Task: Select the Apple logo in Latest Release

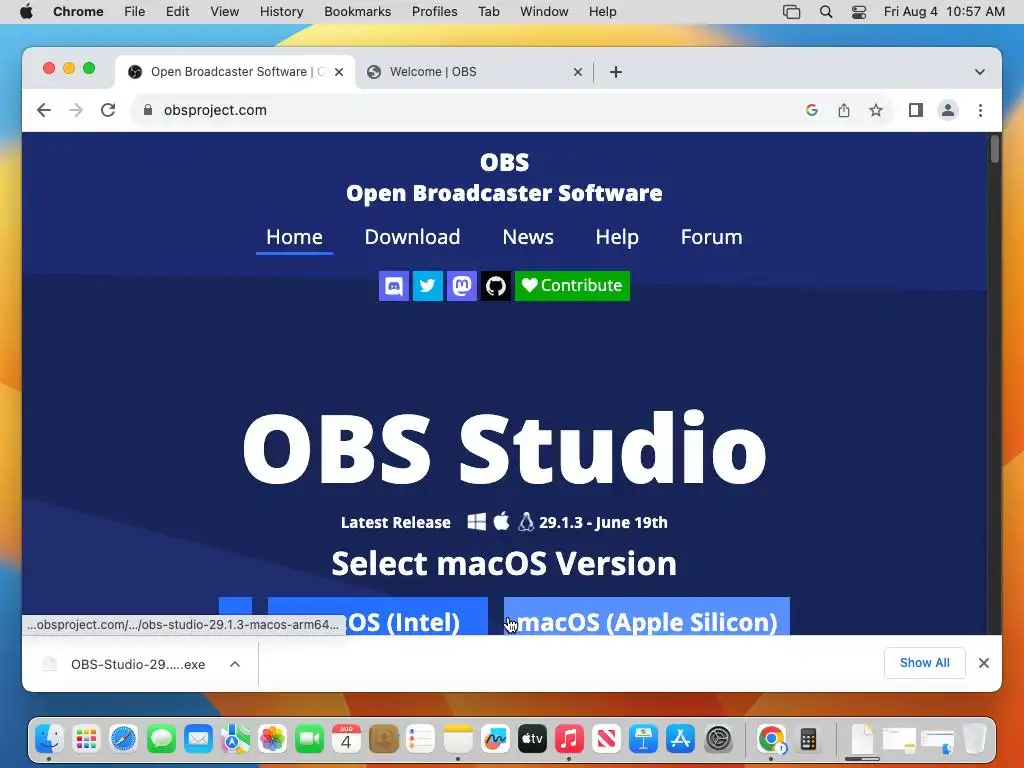Action: click(x=502, y=522)
